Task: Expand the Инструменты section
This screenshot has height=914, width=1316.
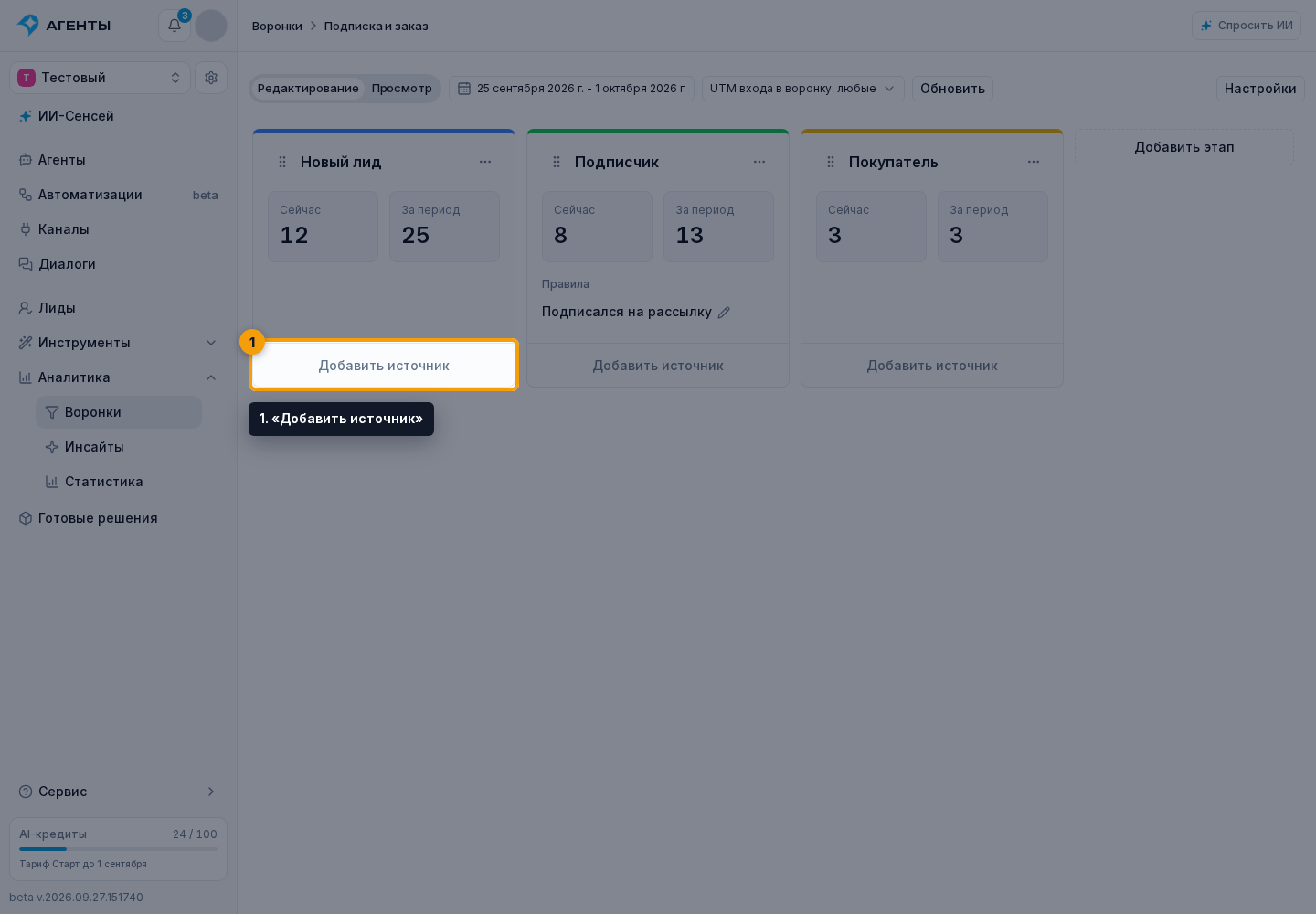Action: coord(118,343)
